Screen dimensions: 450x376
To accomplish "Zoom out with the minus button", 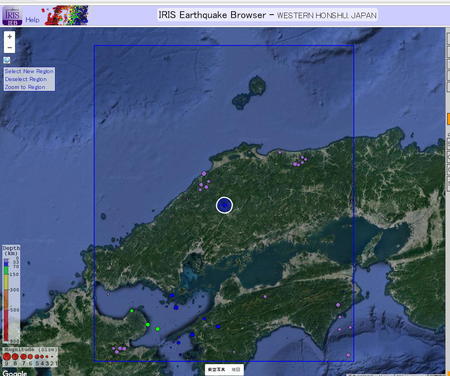I will pos(9,47).
